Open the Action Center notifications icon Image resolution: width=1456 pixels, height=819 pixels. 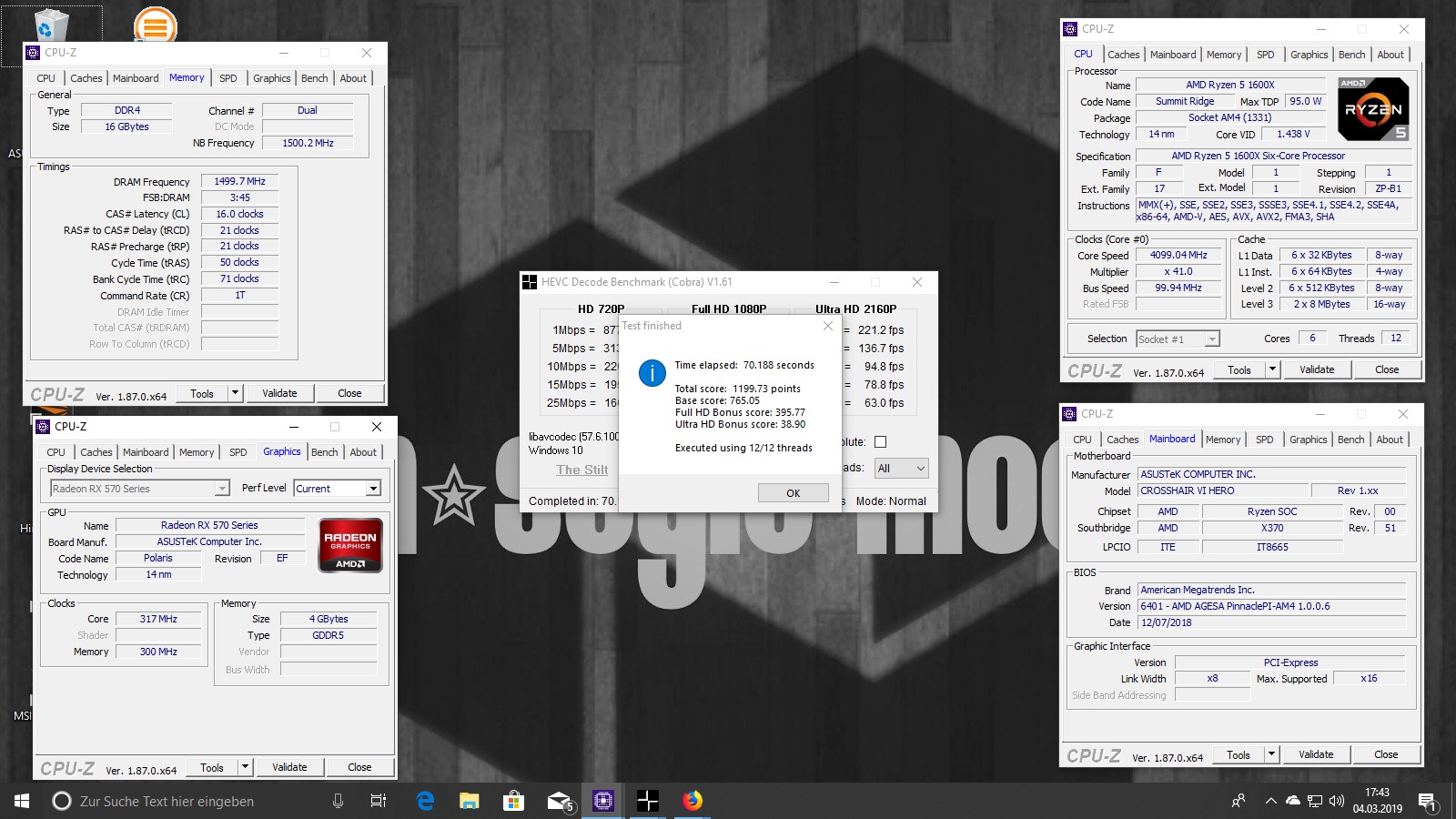(x=1428, y=802)
